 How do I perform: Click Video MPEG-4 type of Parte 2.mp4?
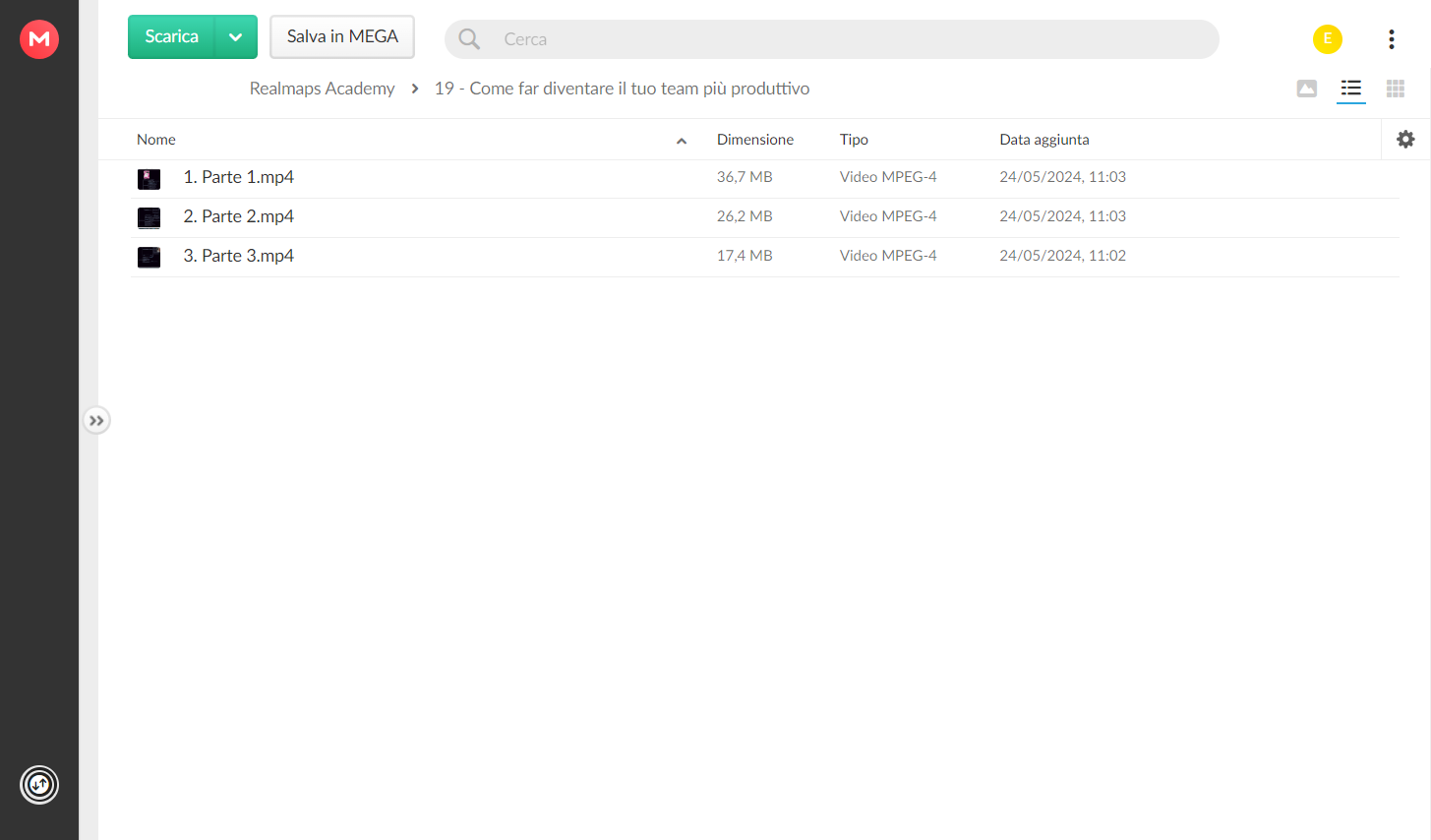pyautogui.click(x=888, y=216)
